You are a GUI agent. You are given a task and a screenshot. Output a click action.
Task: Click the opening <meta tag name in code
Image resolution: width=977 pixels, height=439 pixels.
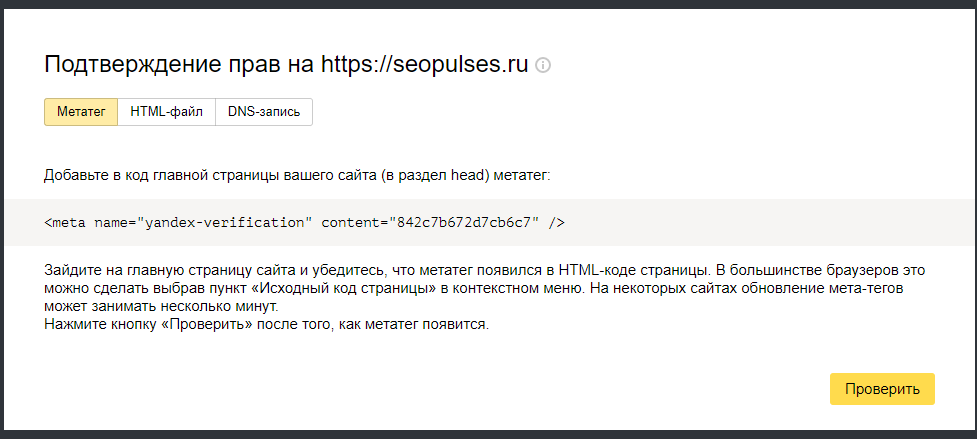coord(67,223)
